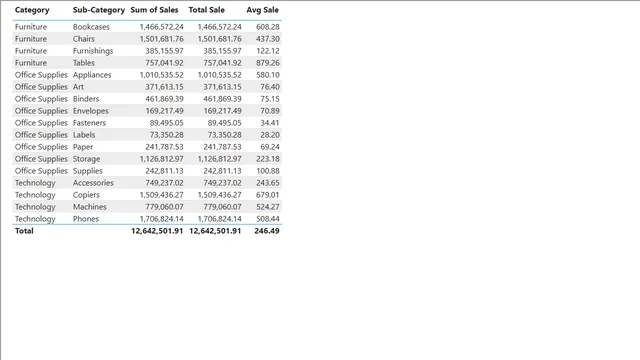Click the Fasteners sub-category cell
Screen dimensions: 640x360
click(x=89, y=123)
